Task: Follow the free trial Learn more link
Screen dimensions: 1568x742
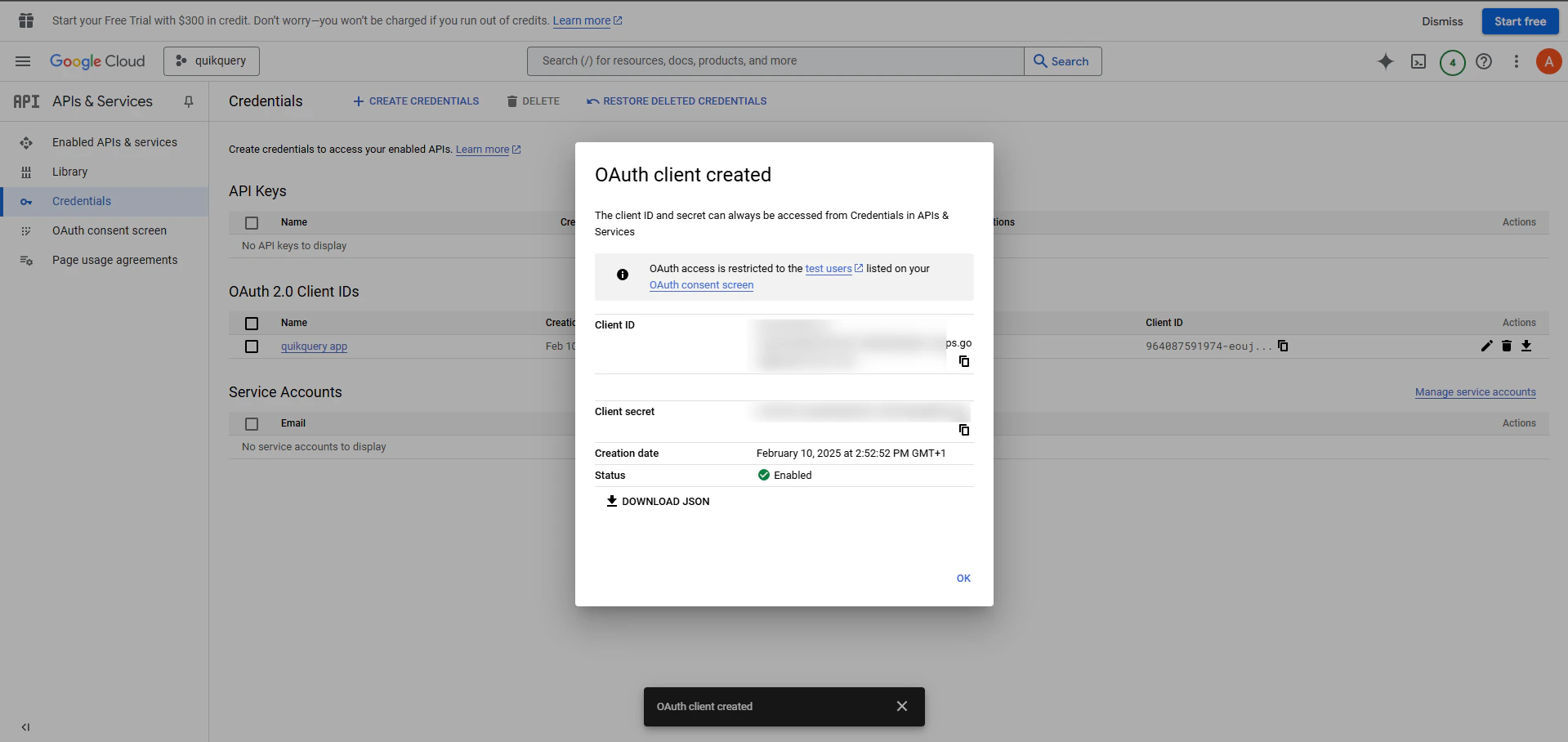Action: [x=587, y=20]
